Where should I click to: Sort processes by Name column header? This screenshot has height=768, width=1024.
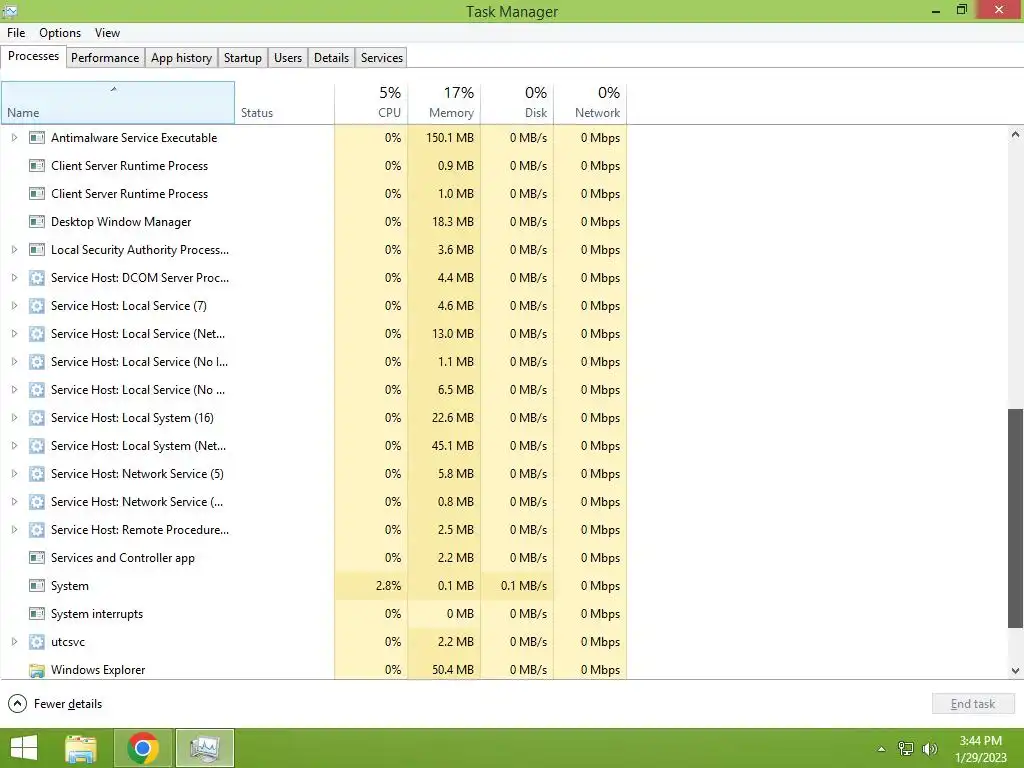coord(118,103)
